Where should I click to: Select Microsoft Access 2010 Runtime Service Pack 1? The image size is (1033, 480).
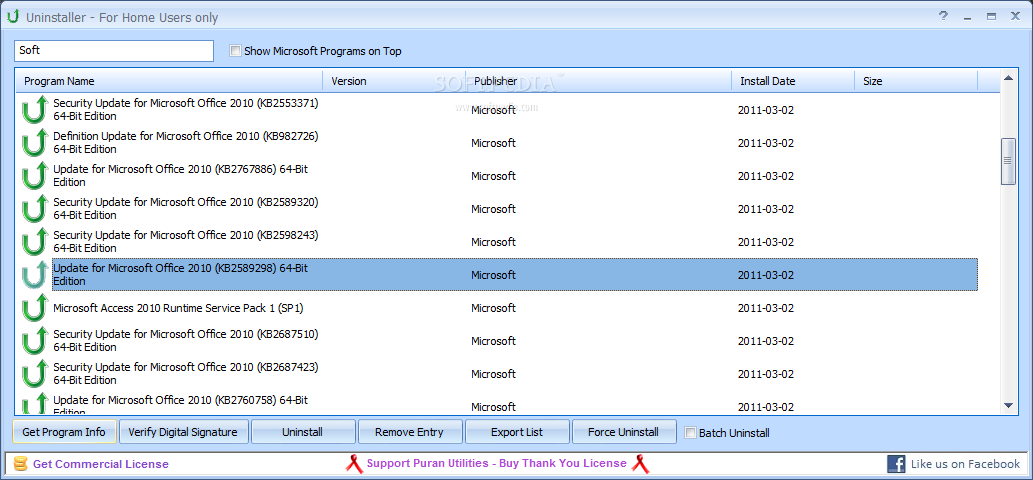pyautogui.click(x=178, y=307)
